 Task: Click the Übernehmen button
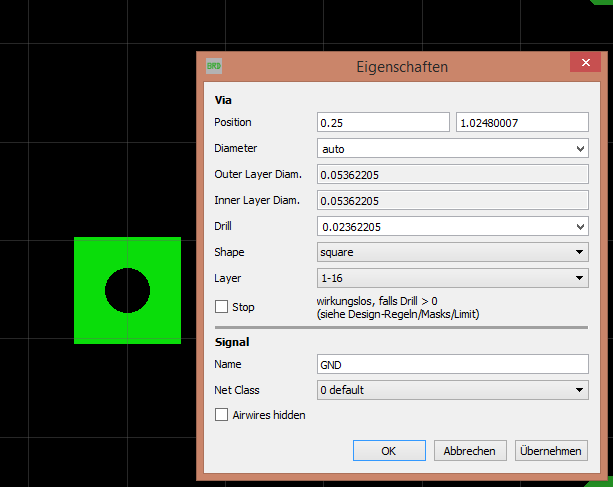(551, 451)
